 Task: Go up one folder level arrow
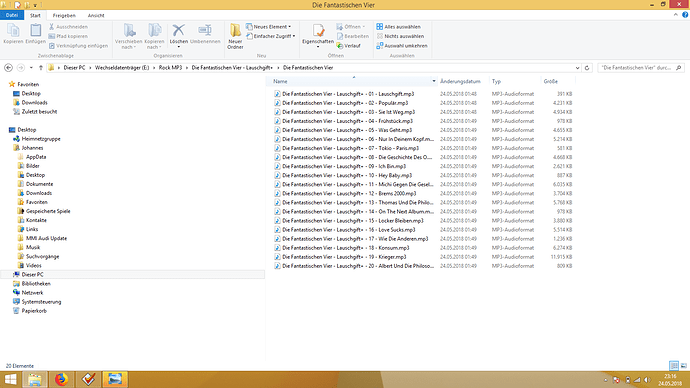click(x=41, y=68)
